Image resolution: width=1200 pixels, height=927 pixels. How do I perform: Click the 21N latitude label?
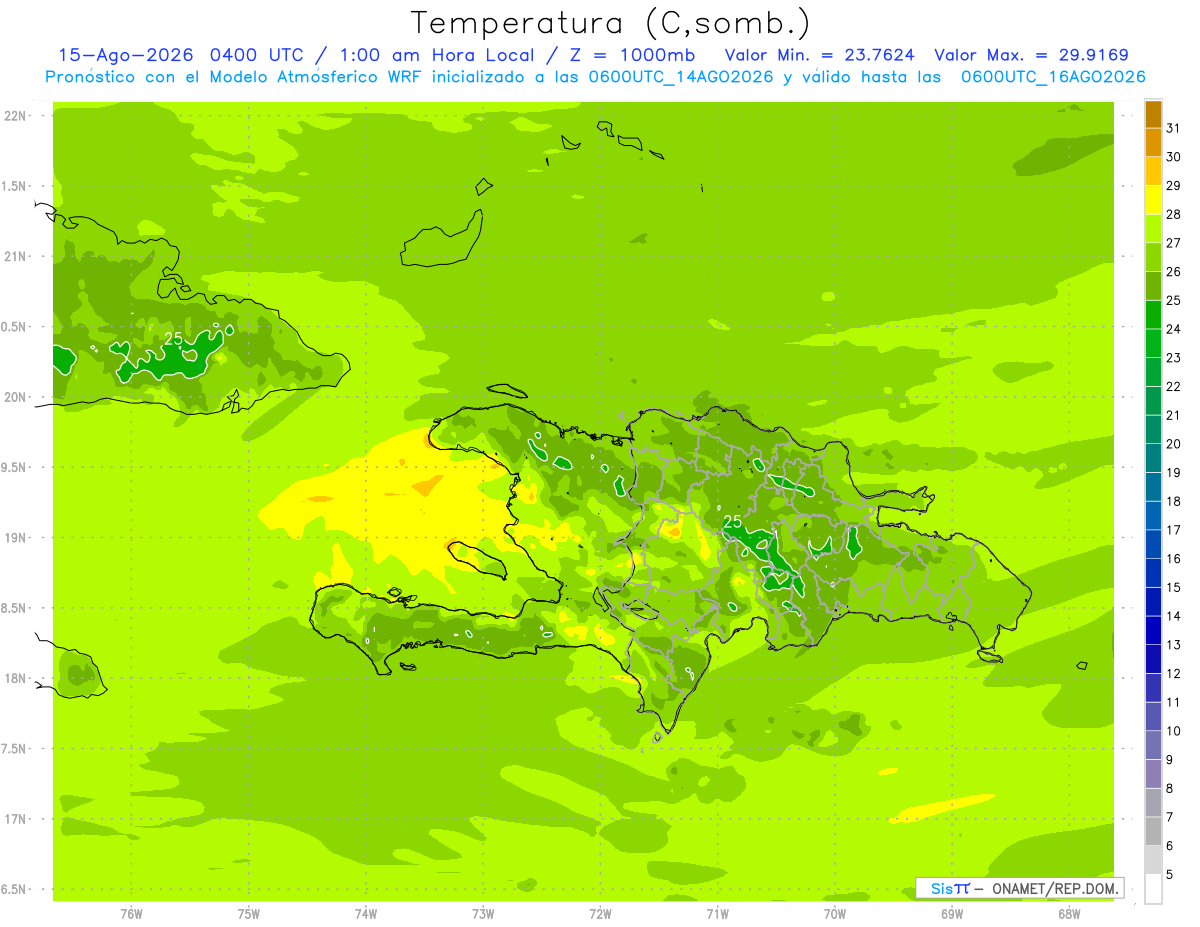point(16,257)
